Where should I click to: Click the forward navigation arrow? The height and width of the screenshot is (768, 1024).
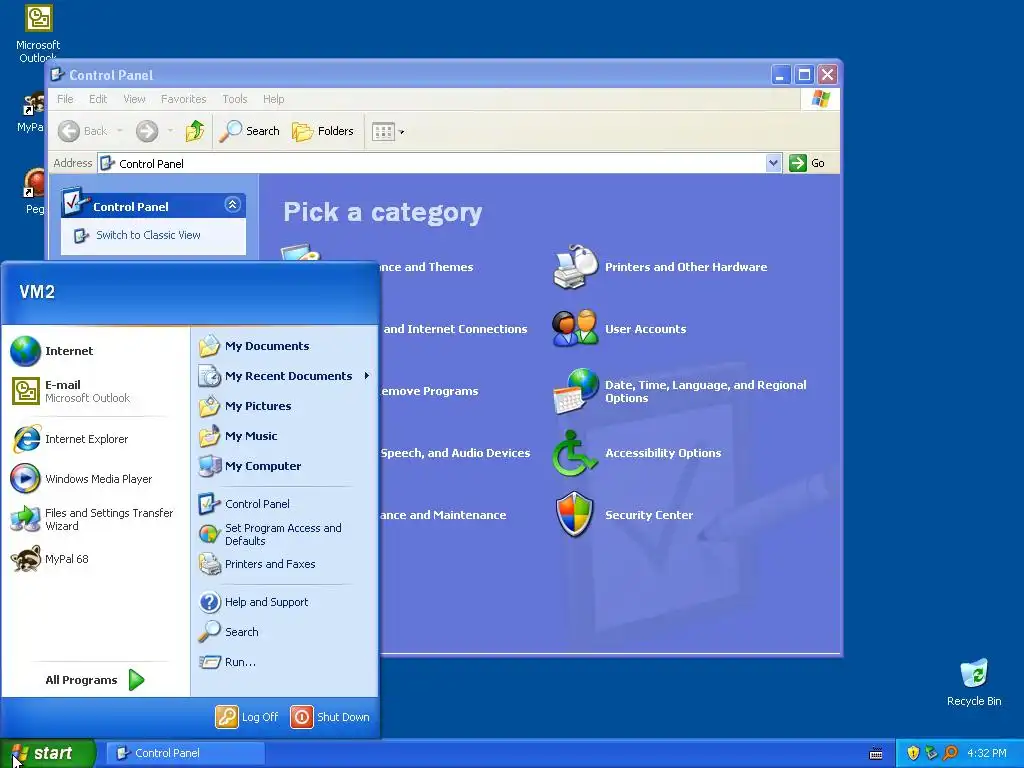click(147, 131)
